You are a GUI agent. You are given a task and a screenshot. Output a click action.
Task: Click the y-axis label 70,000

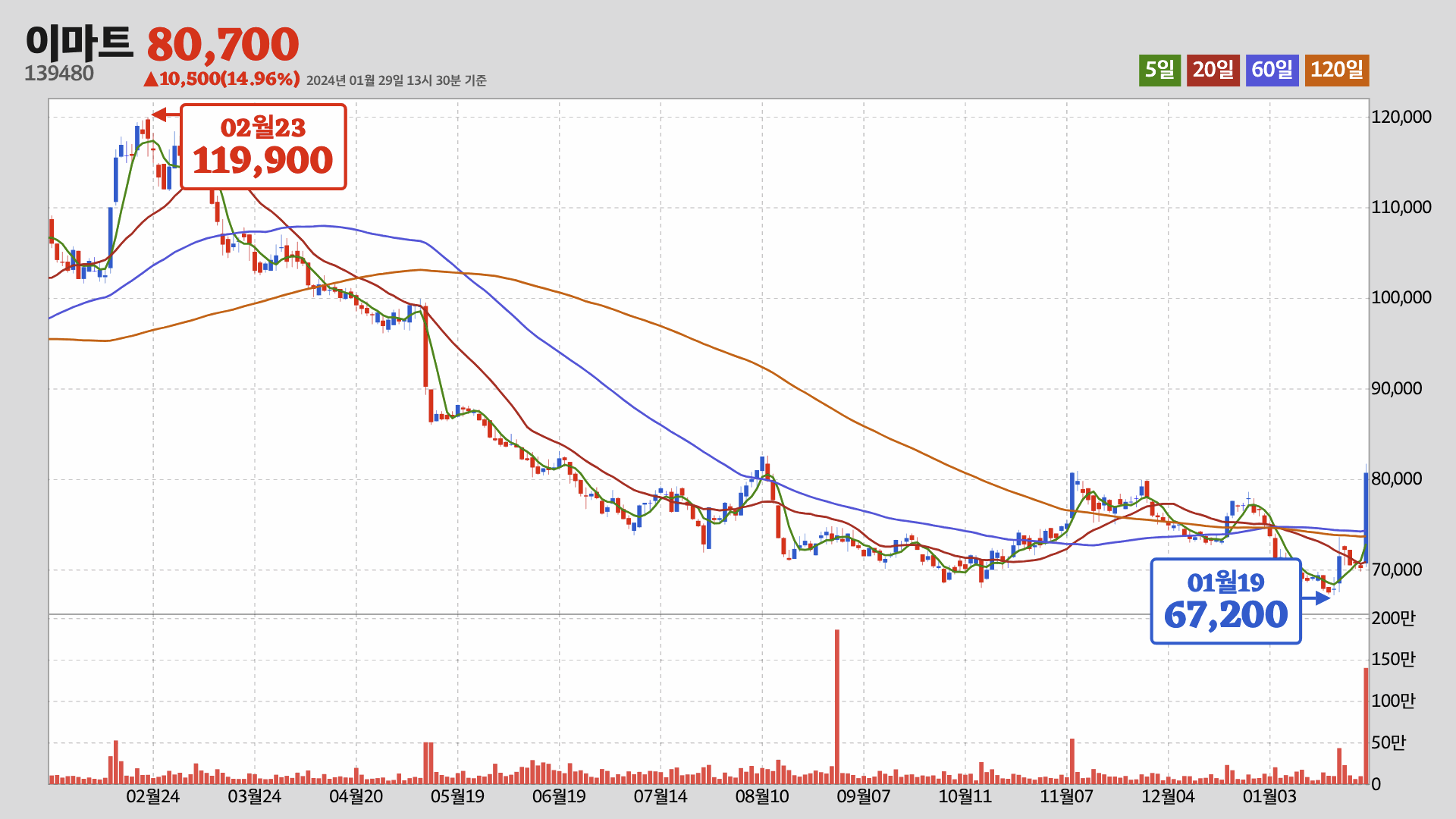[1397, 570]
